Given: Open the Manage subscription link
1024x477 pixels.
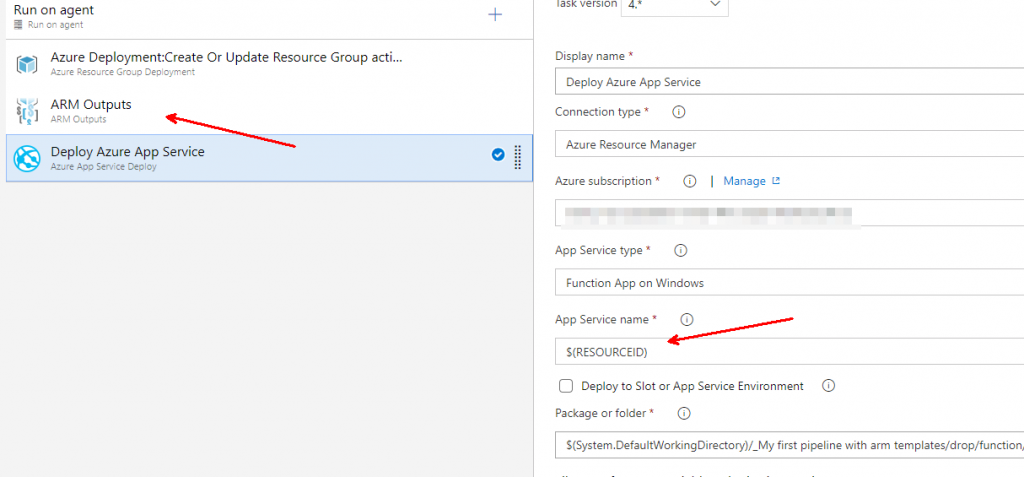Looking at the screenshot, I should pos(744,181).
